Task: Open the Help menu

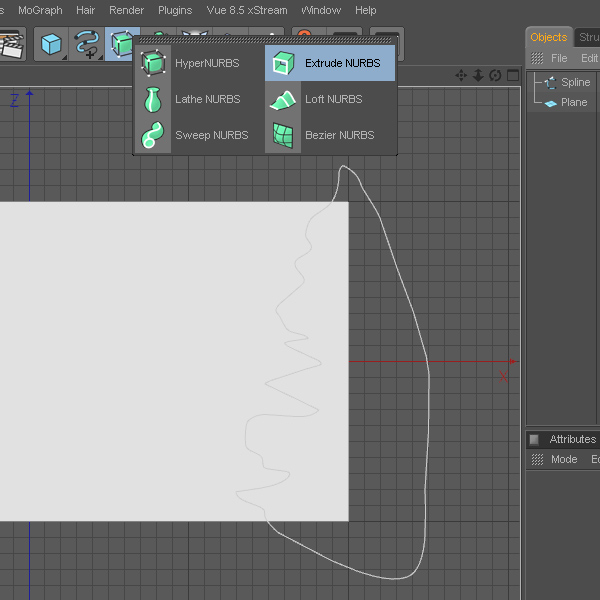Action: tap(365, 10)
